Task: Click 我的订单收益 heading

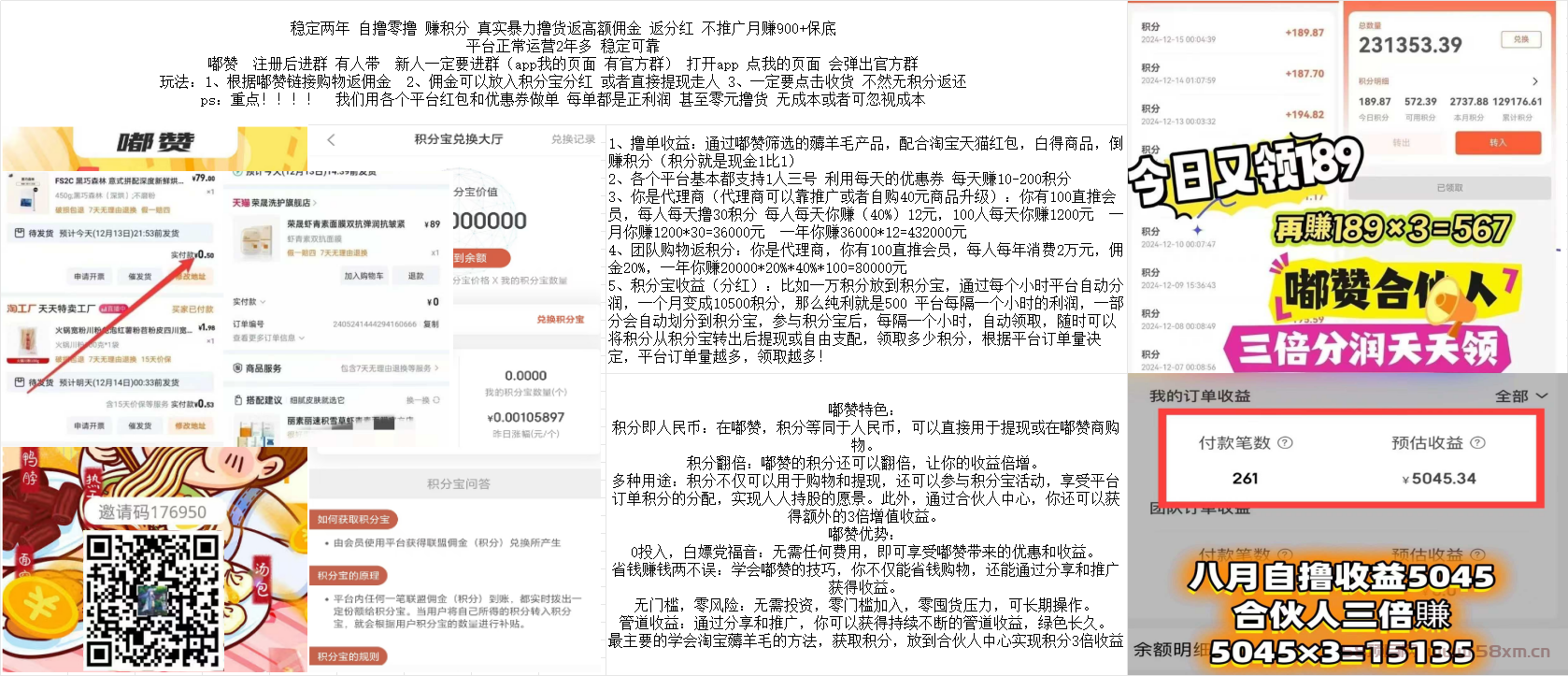Action: (1200, 396)
